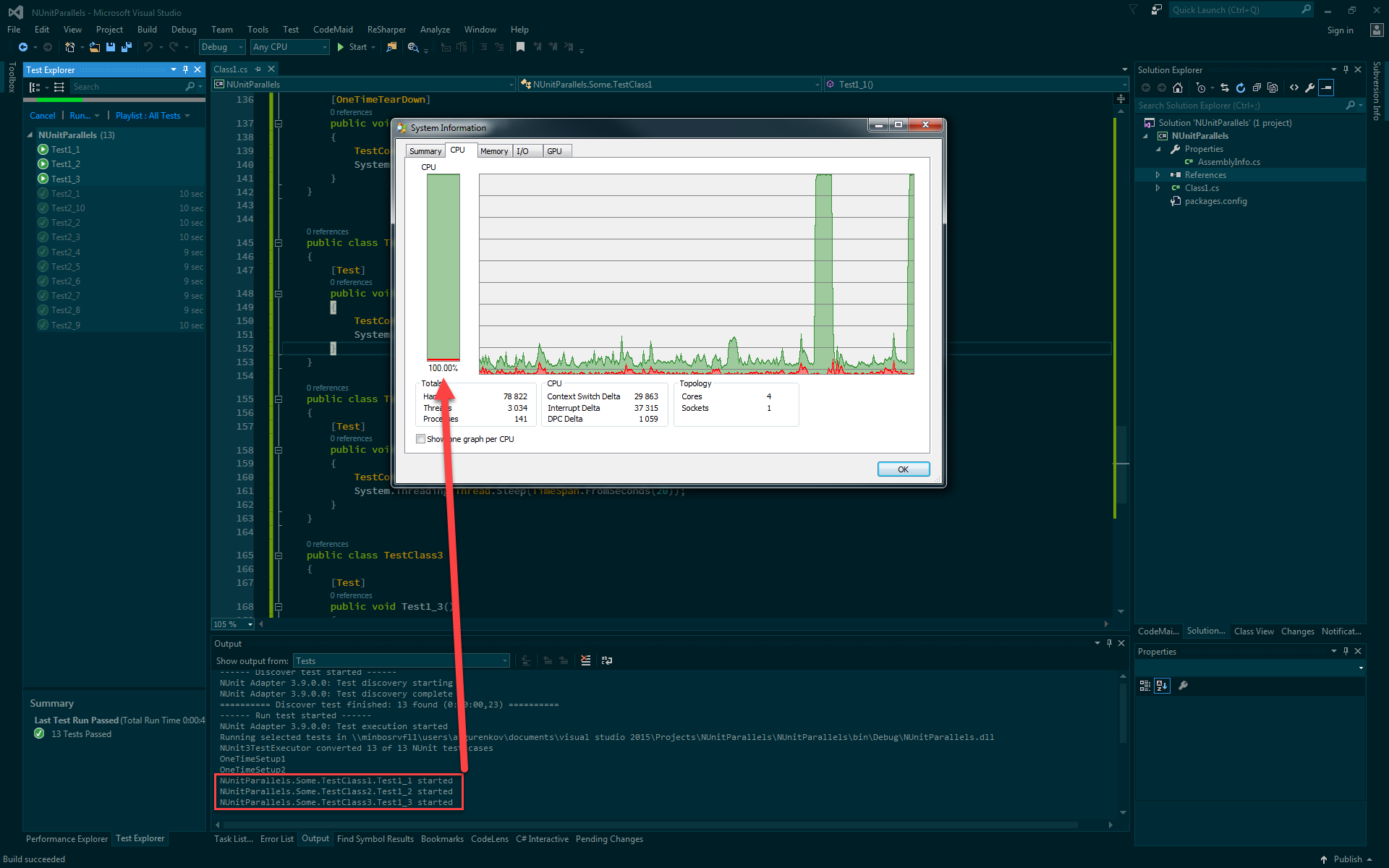The height and width of the screenshot is (868, 1389).
Task: Open Properties wrench icon in Solution Explorer toolbar
Action: pyautogui.click(x=1310, y=88)
